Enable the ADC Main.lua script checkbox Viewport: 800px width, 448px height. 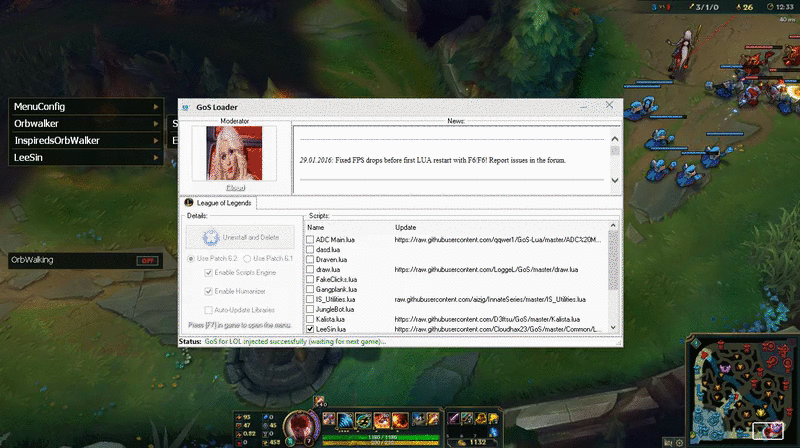[310, 240]
